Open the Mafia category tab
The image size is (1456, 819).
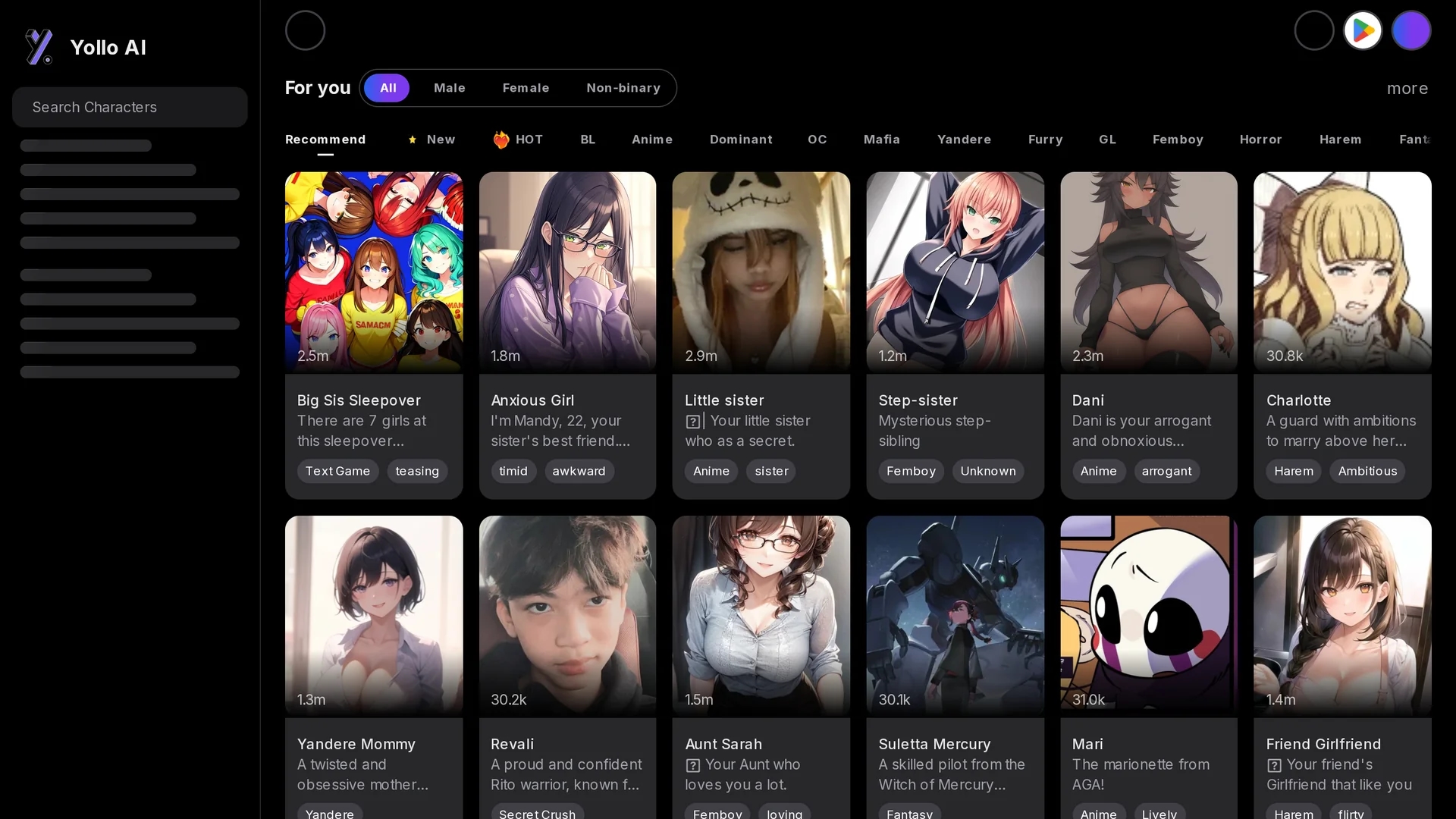[882, 140]
